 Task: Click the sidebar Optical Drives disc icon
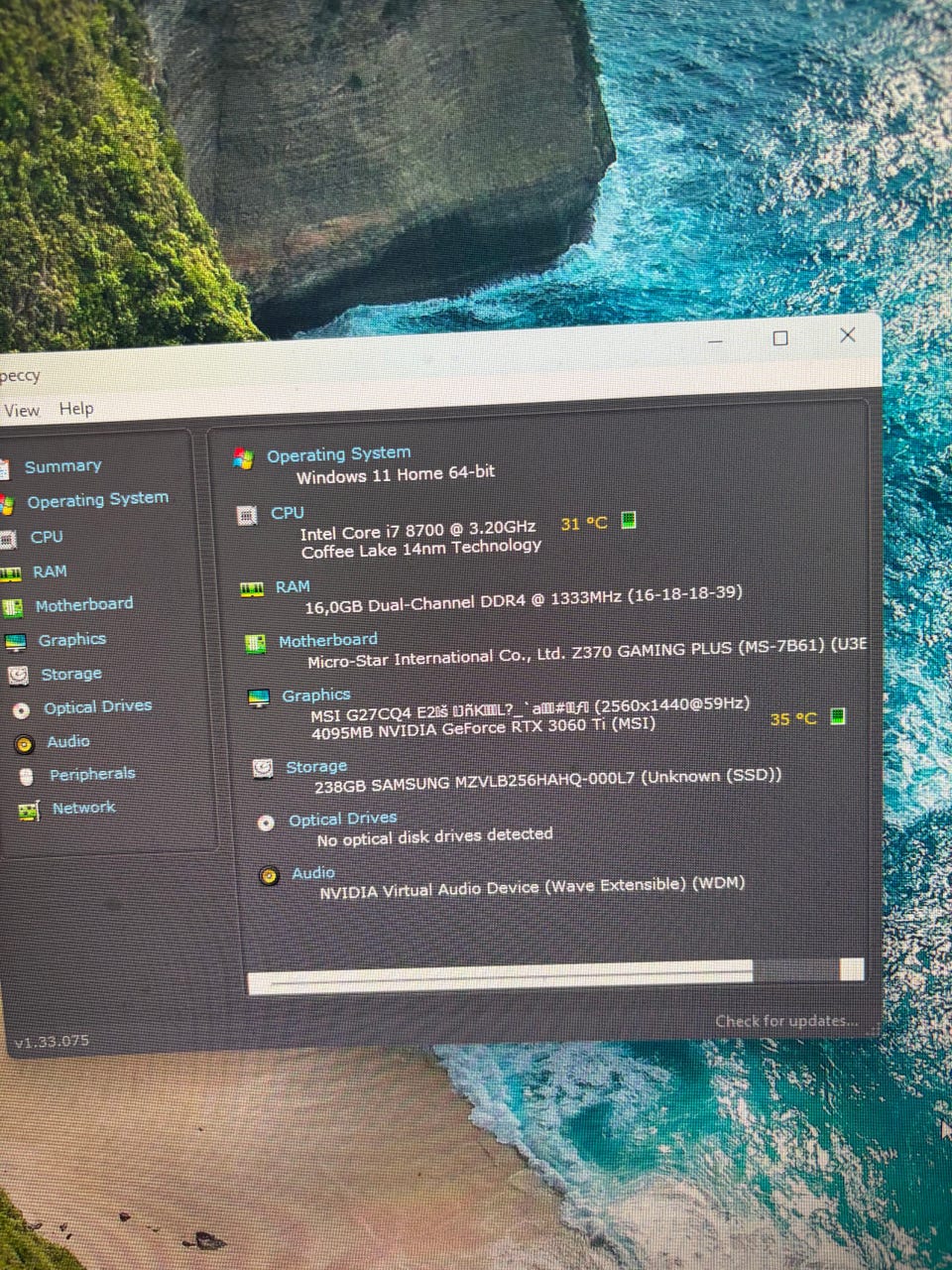pos(21,710)
